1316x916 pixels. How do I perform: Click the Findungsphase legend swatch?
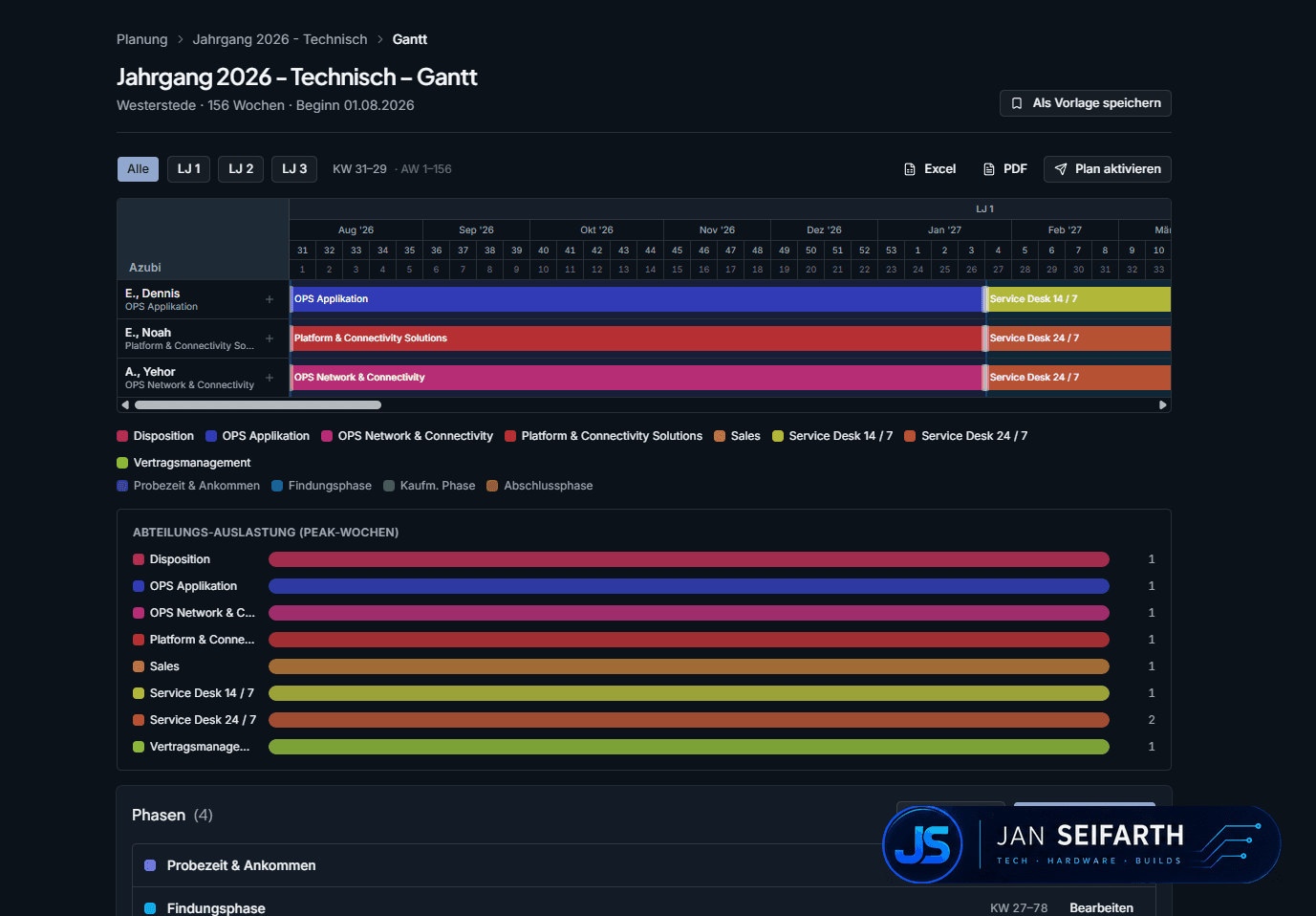277,486
